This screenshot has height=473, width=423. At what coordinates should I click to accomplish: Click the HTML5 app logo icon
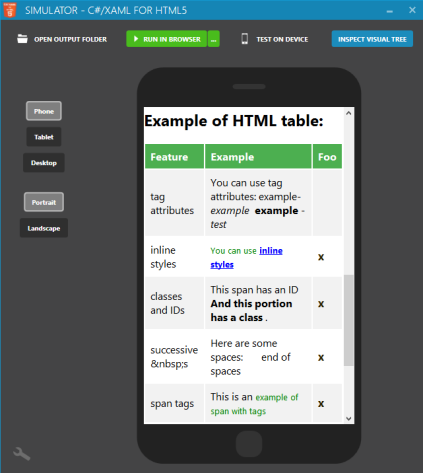pyautogui.click(x=10, y=10)
